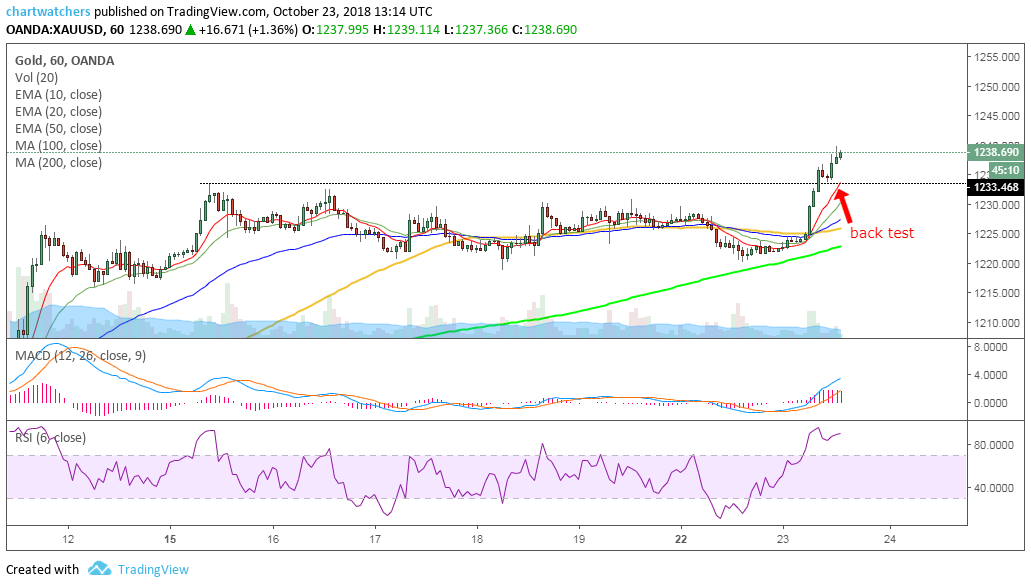Screen dimensions: 1031x587
Task: Click date 17 on time axis
Action: click(x=375, y=539)
